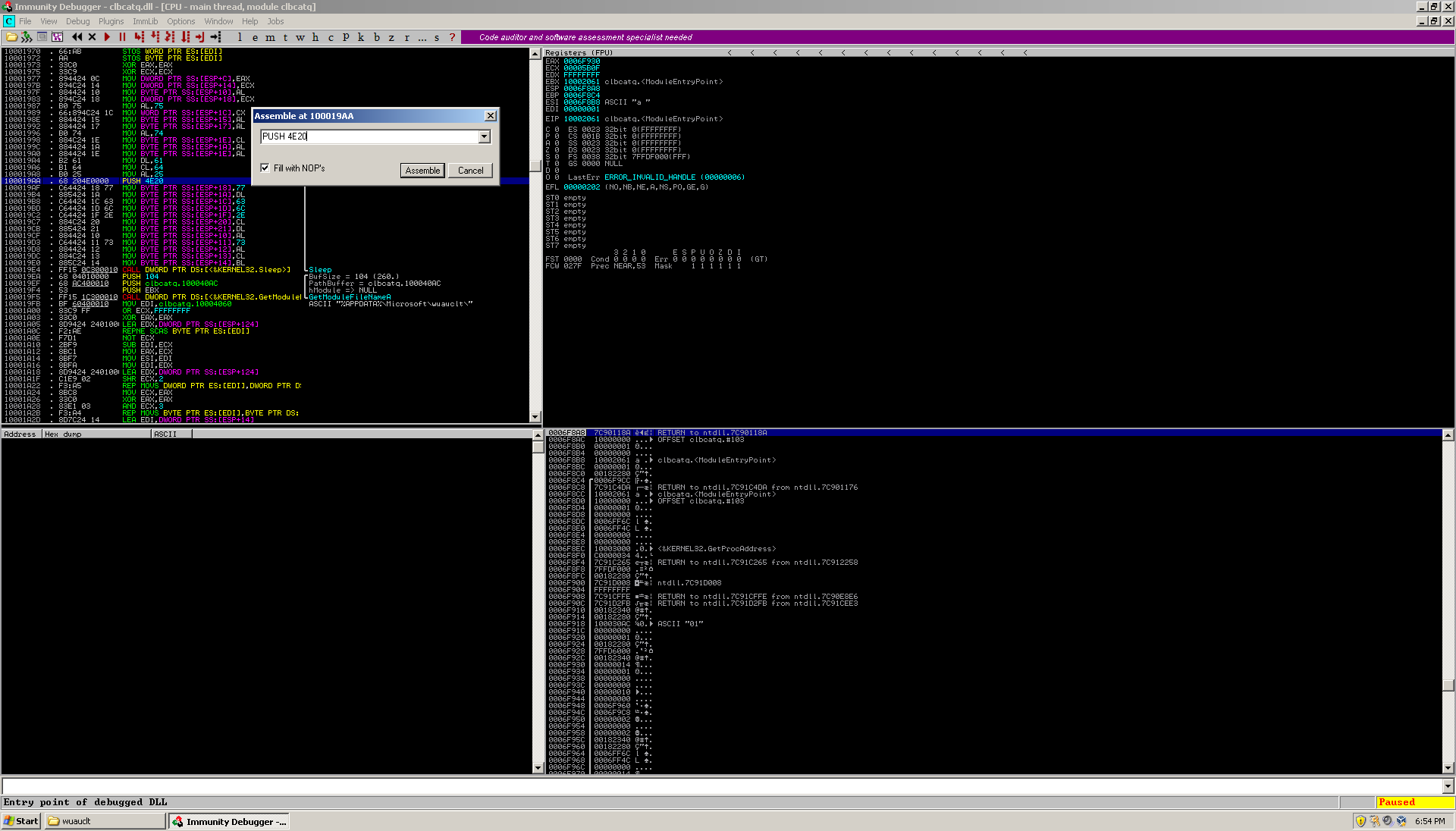Open the command bar history dropdown
1456x831 pixels.
(x=1448, y=786)
